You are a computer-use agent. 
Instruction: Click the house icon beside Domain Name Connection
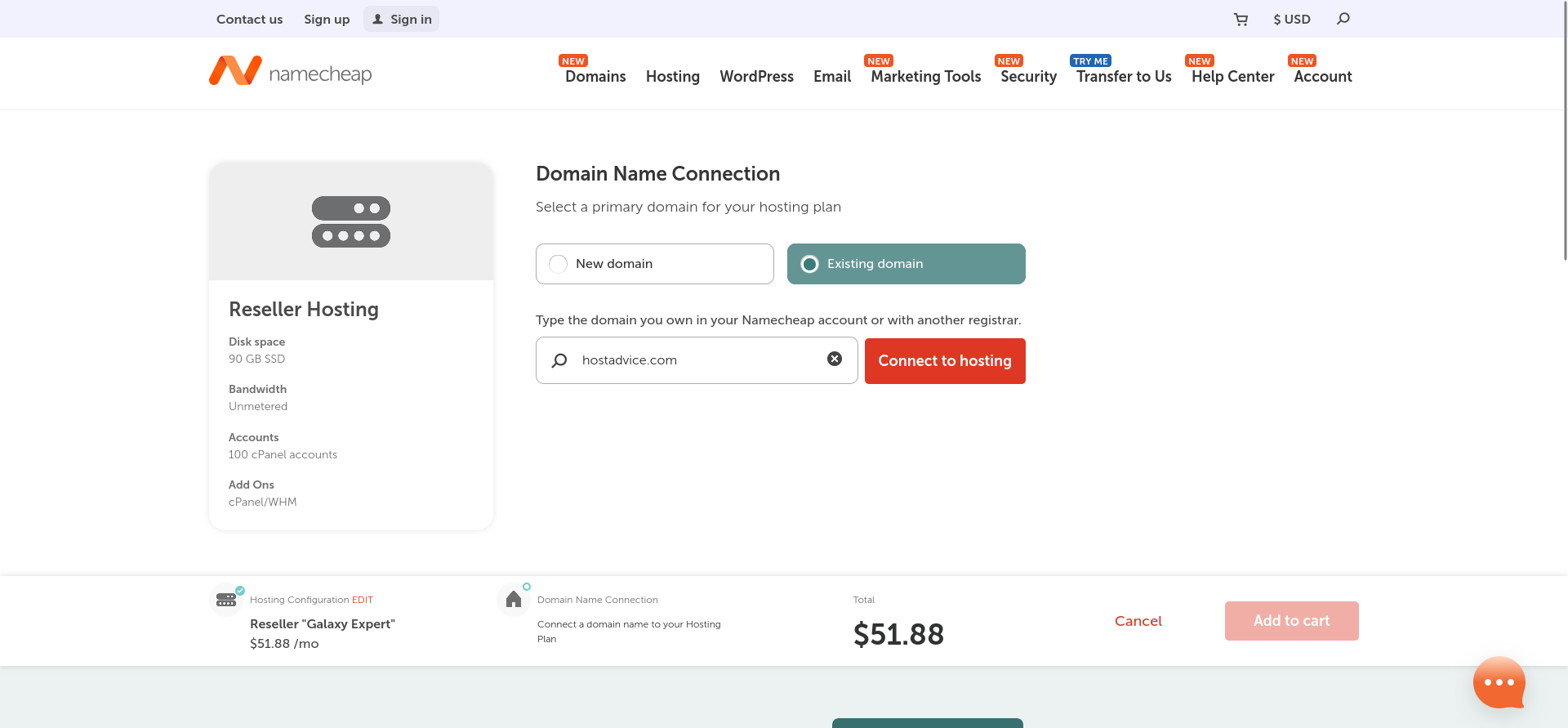pyautogui.click(x=514, y=600)
